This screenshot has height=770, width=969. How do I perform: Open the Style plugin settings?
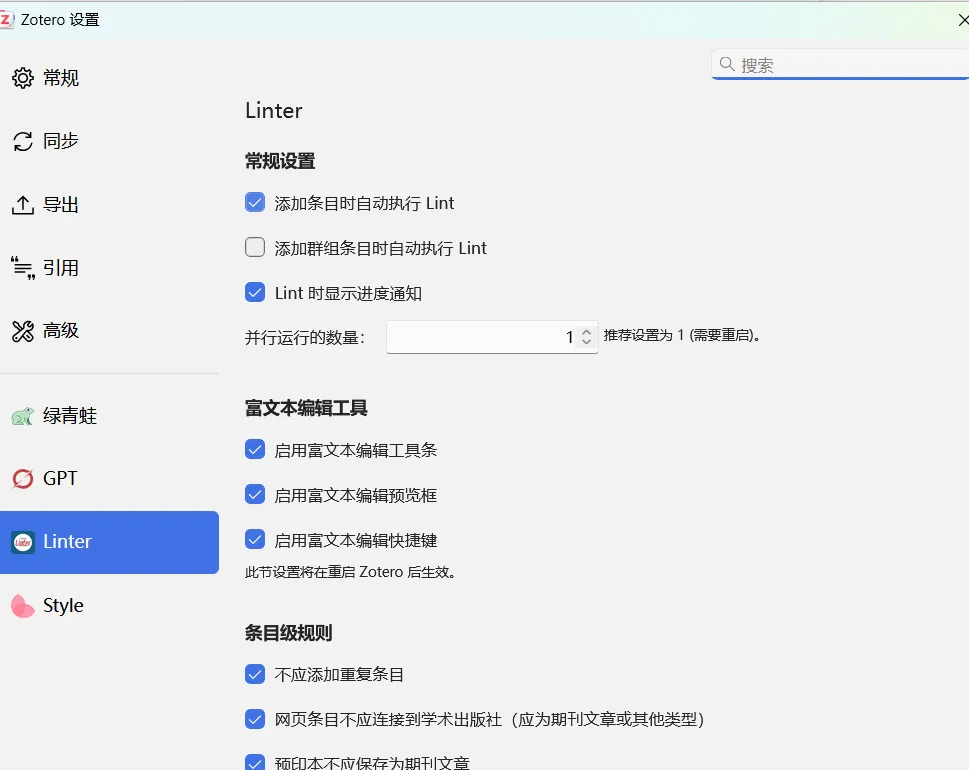pyautogui.click(x=63, y=606)
